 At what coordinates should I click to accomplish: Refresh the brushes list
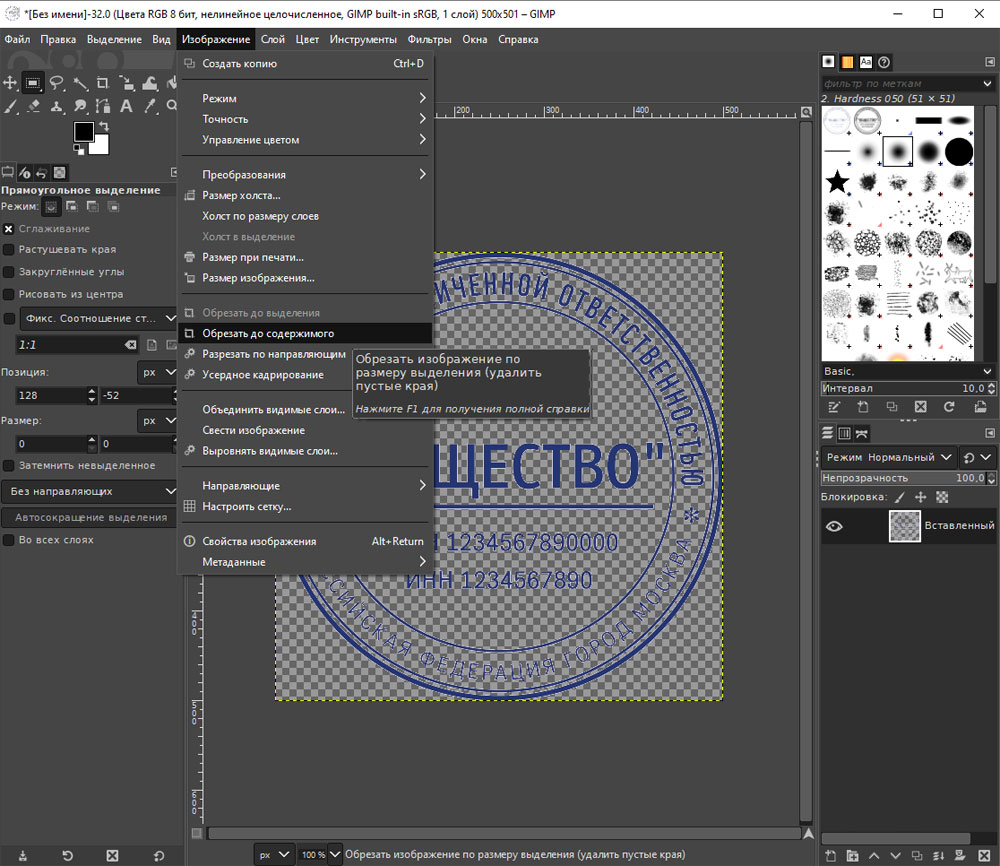click(x=949, y=407)
